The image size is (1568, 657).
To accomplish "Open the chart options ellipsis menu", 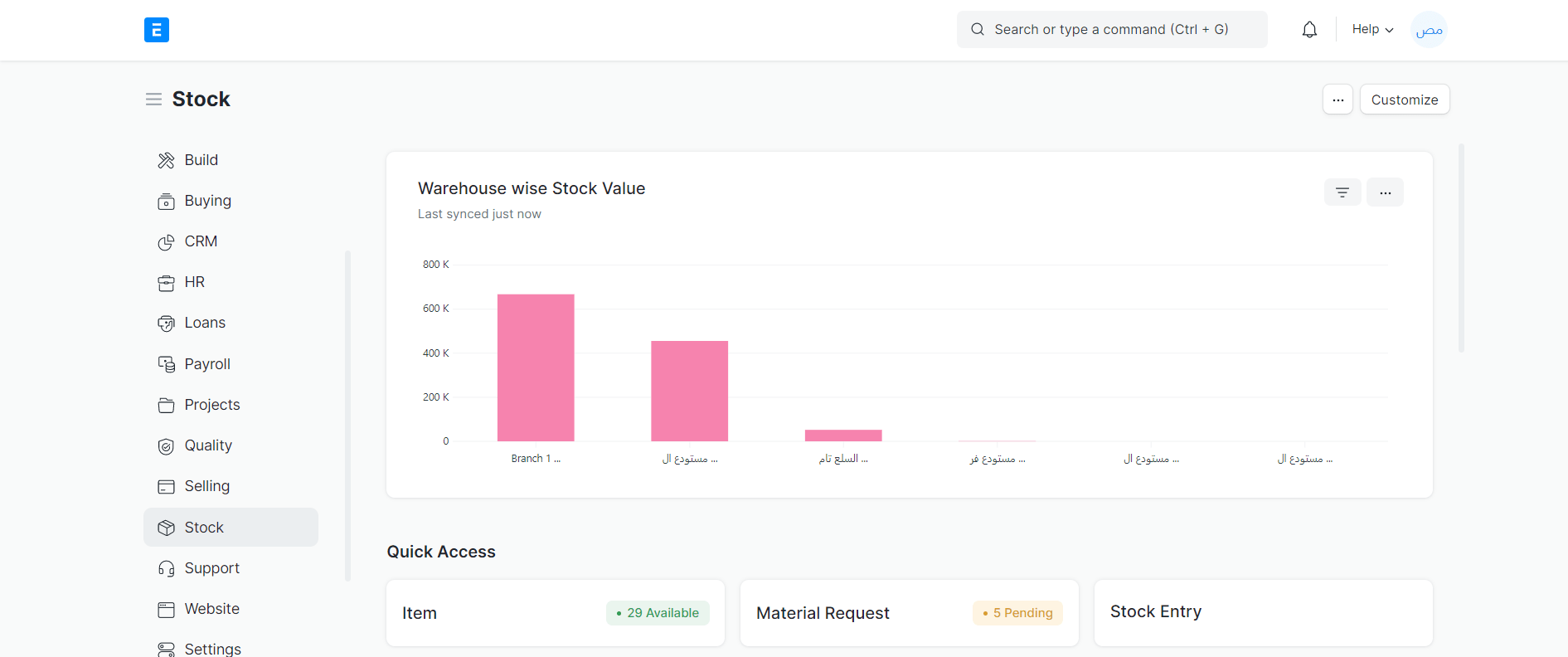I will pyautogui.click(x=1385, y=192).
